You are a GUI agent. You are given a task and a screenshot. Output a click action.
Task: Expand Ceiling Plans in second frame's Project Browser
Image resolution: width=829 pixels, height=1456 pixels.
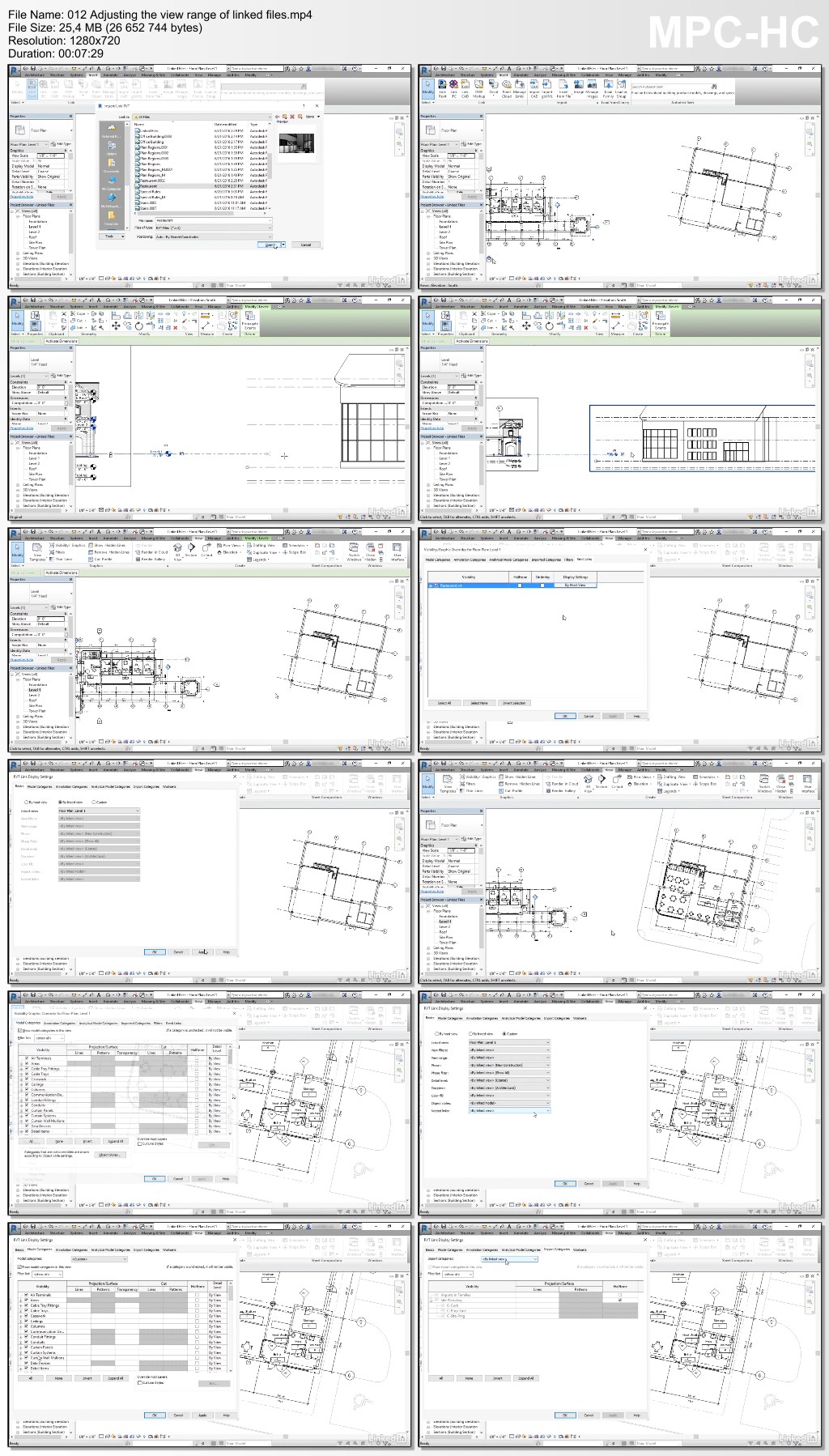(429, 253)
